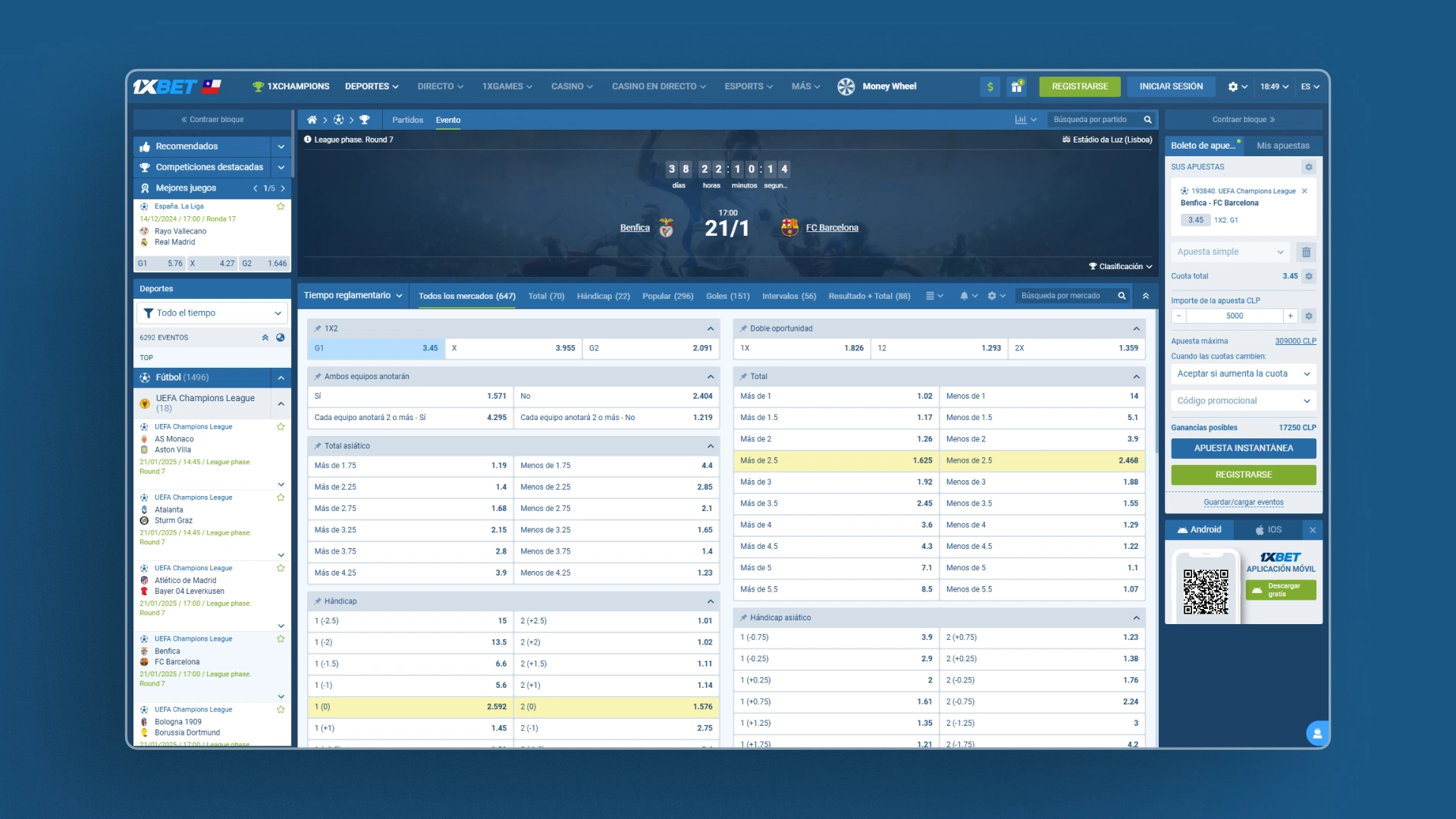Expand the Recomendados section
1456x819 pixels.
[x=281, y=146]
